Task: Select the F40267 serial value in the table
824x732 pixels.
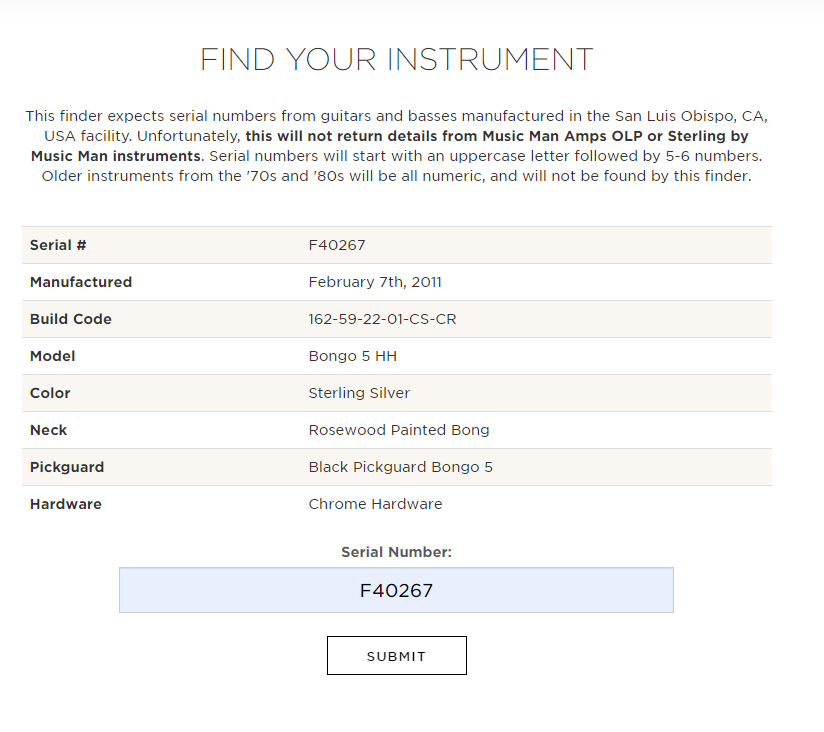Action: 337,245
